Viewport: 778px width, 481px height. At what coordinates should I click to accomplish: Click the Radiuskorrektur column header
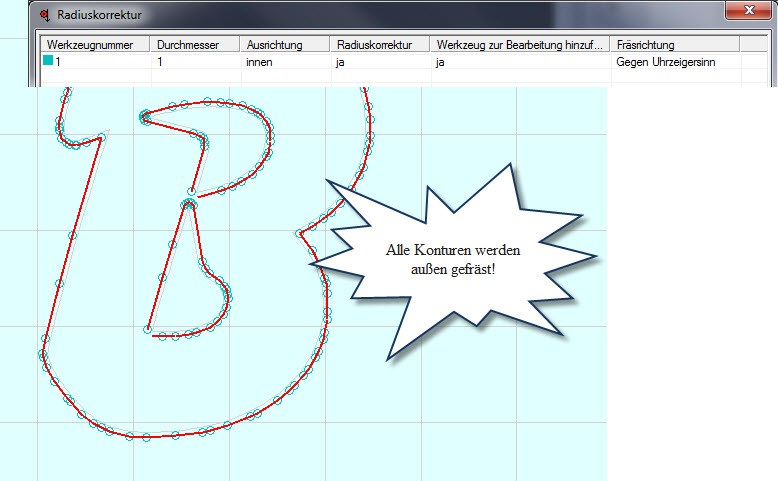(x=380, y=45)
